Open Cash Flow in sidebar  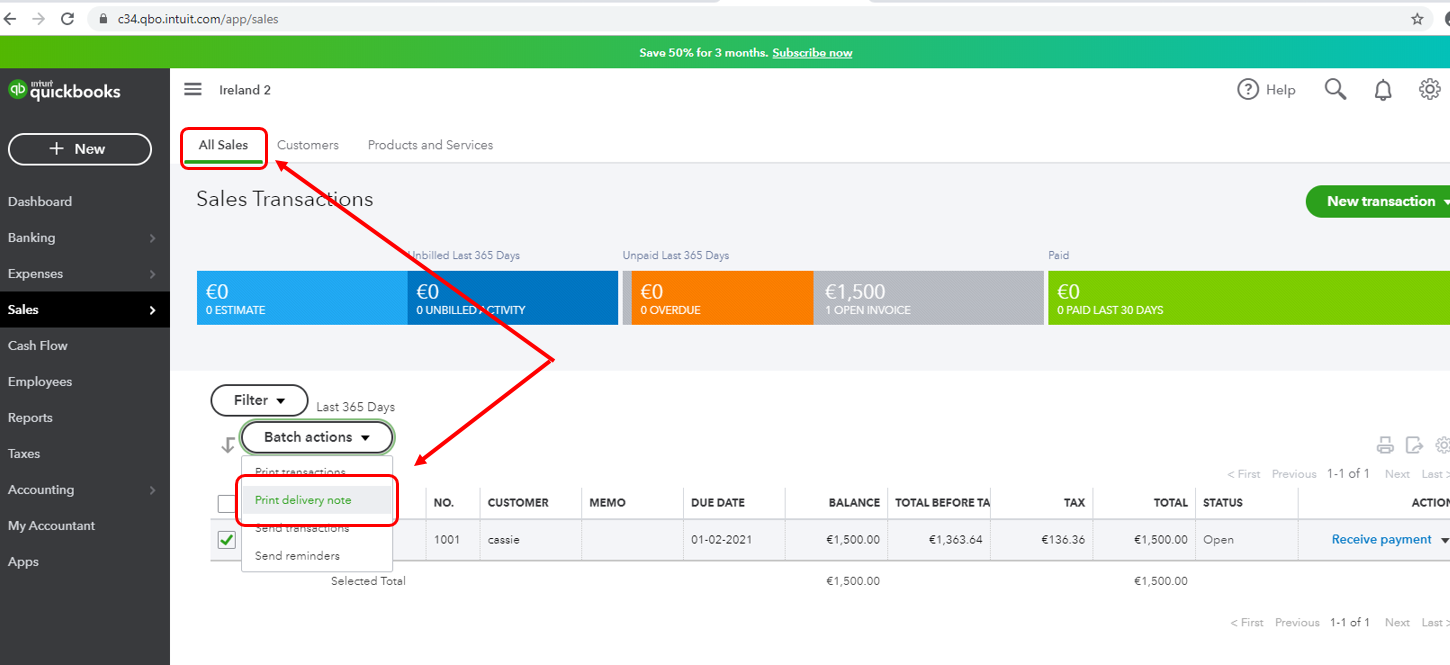click(x=38, y=346)
